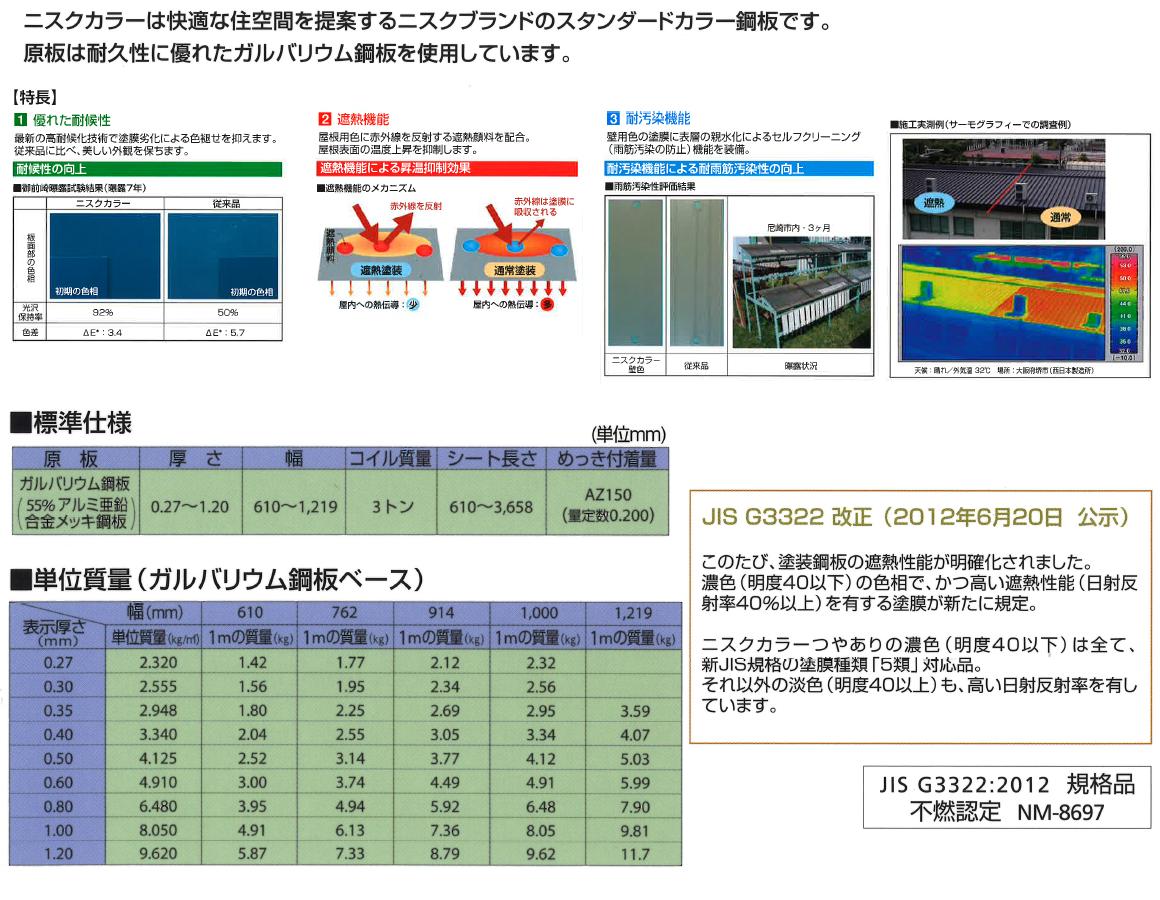
Task: Click the 1,000 width column header
Action: pyautogui.click(x=539, y=612)
